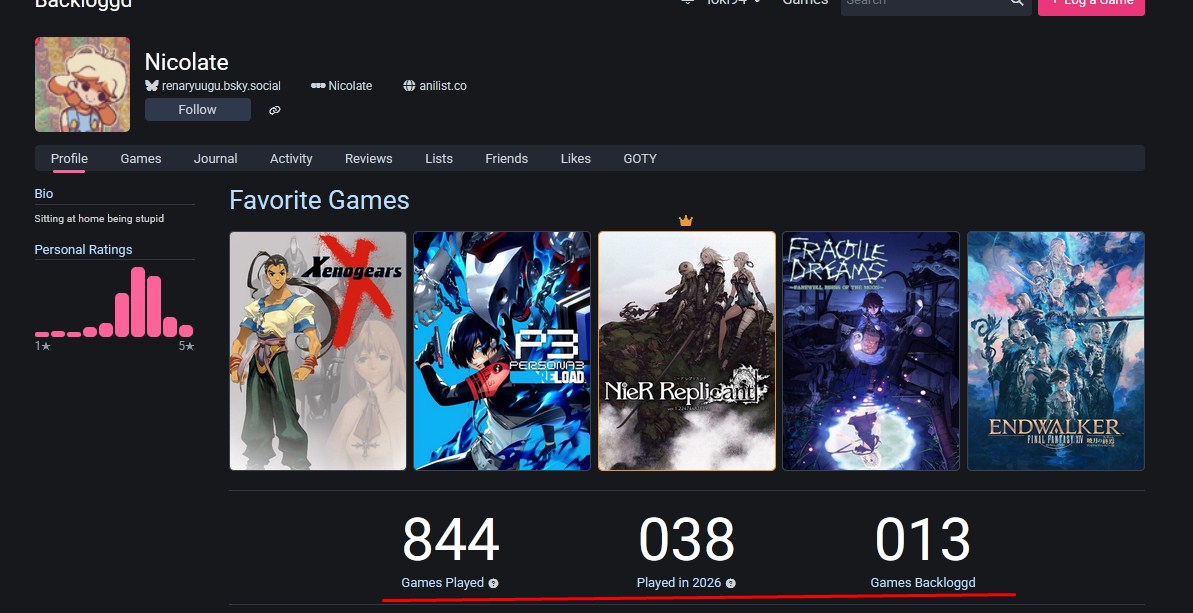Open the anilist.co link
1193x613 pixels.
point(443,86)
